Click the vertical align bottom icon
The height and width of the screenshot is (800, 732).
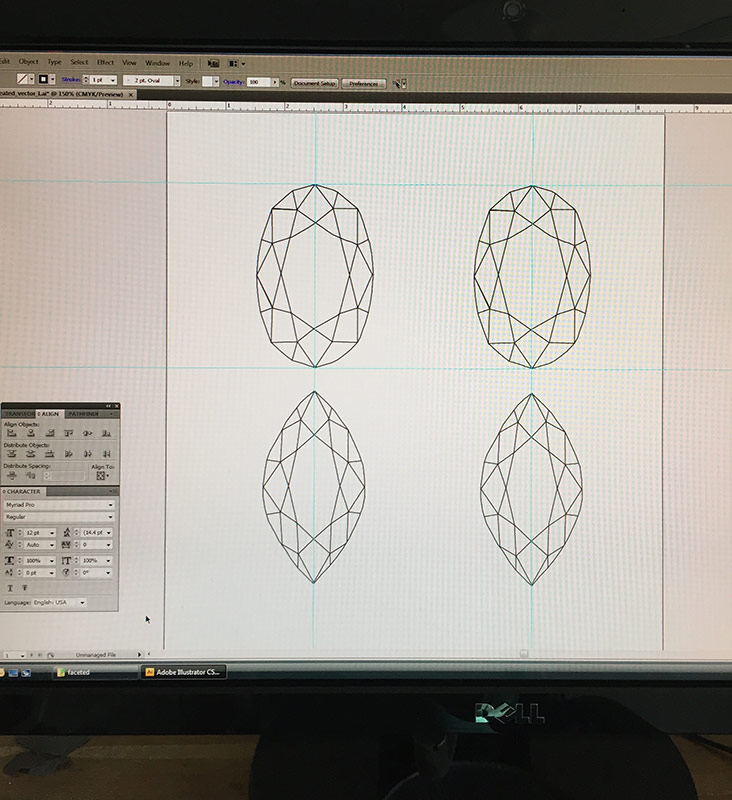point(105,433)
